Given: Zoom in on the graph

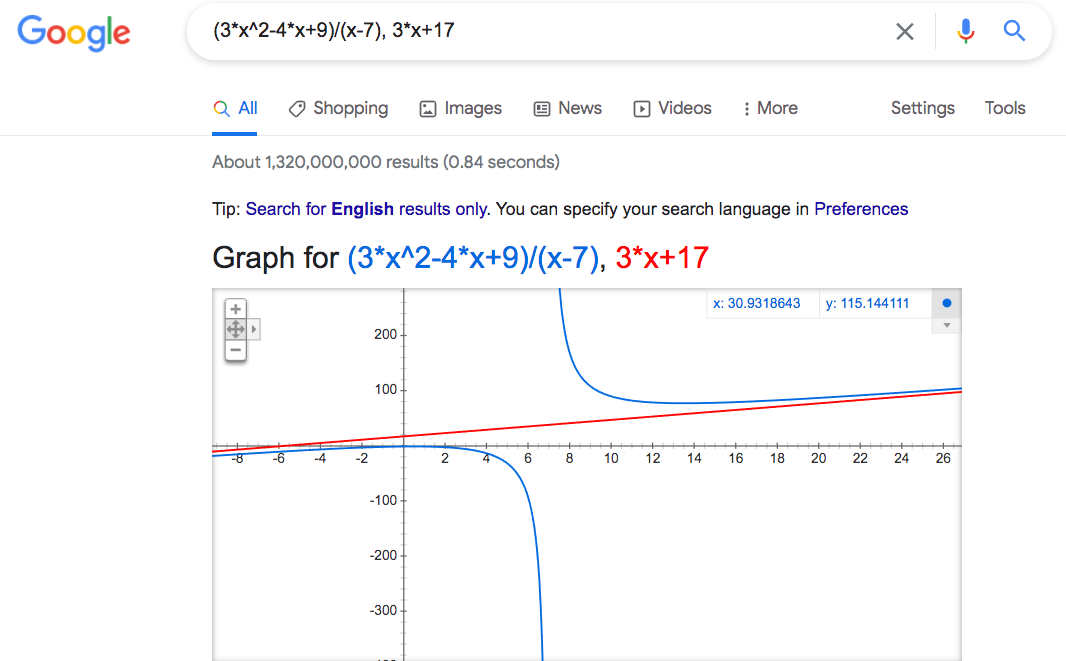Looking at the screenshot, I should pos(236,309).
